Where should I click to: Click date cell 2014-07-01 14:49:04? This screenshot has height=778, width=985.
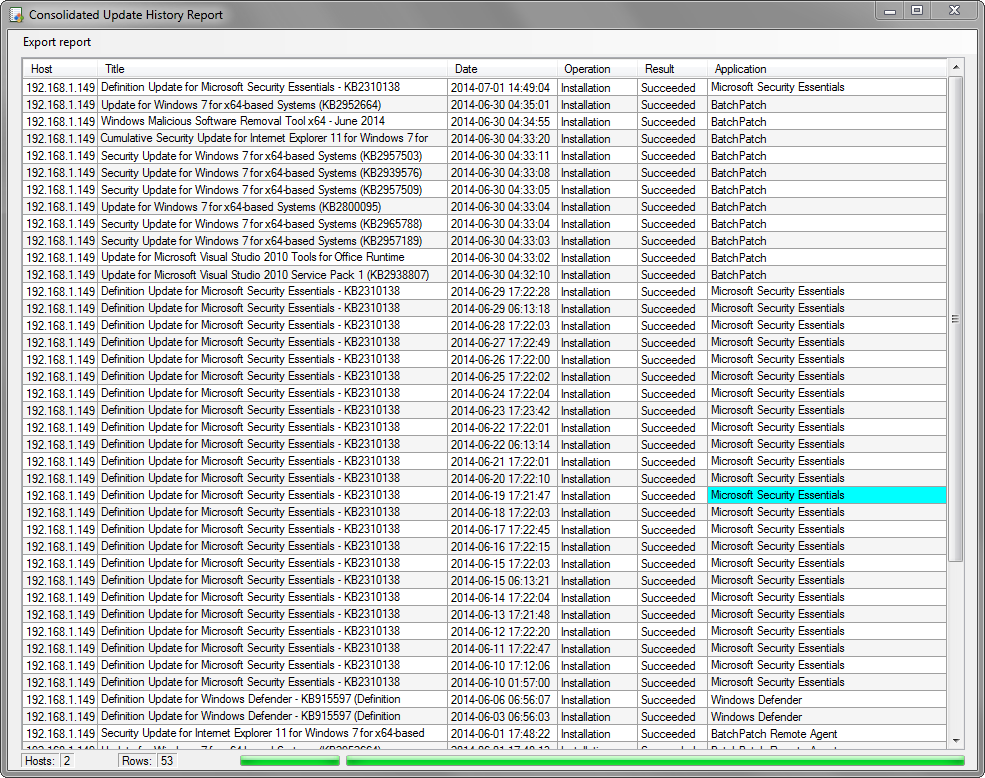[x=502, y=88]
